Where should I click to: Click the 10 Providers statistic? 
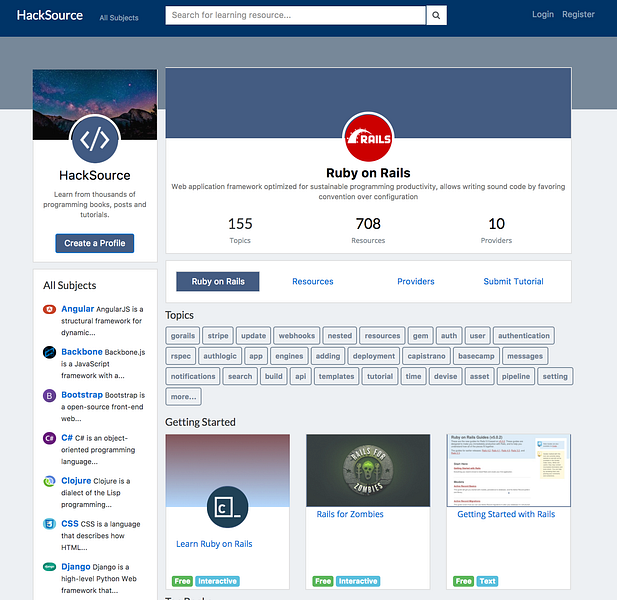point(496,230)
